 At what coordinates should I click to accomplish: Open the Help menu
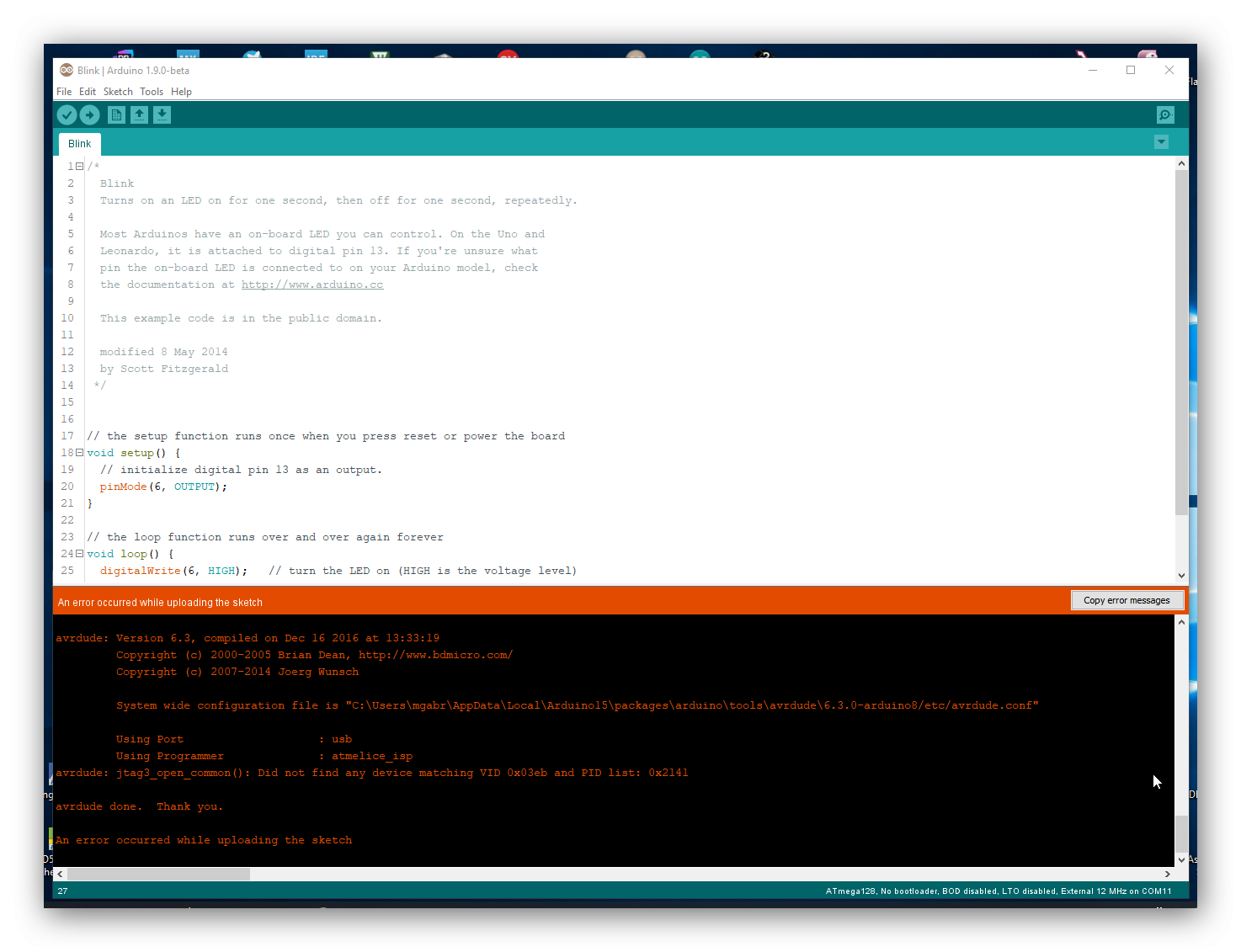click(x=181, y=92)
